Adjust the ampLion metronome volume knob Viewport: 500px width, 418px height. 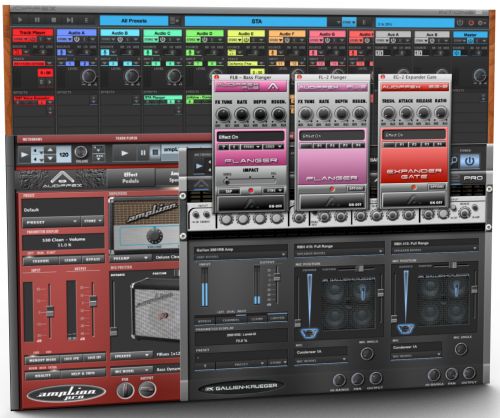point(81,152)
